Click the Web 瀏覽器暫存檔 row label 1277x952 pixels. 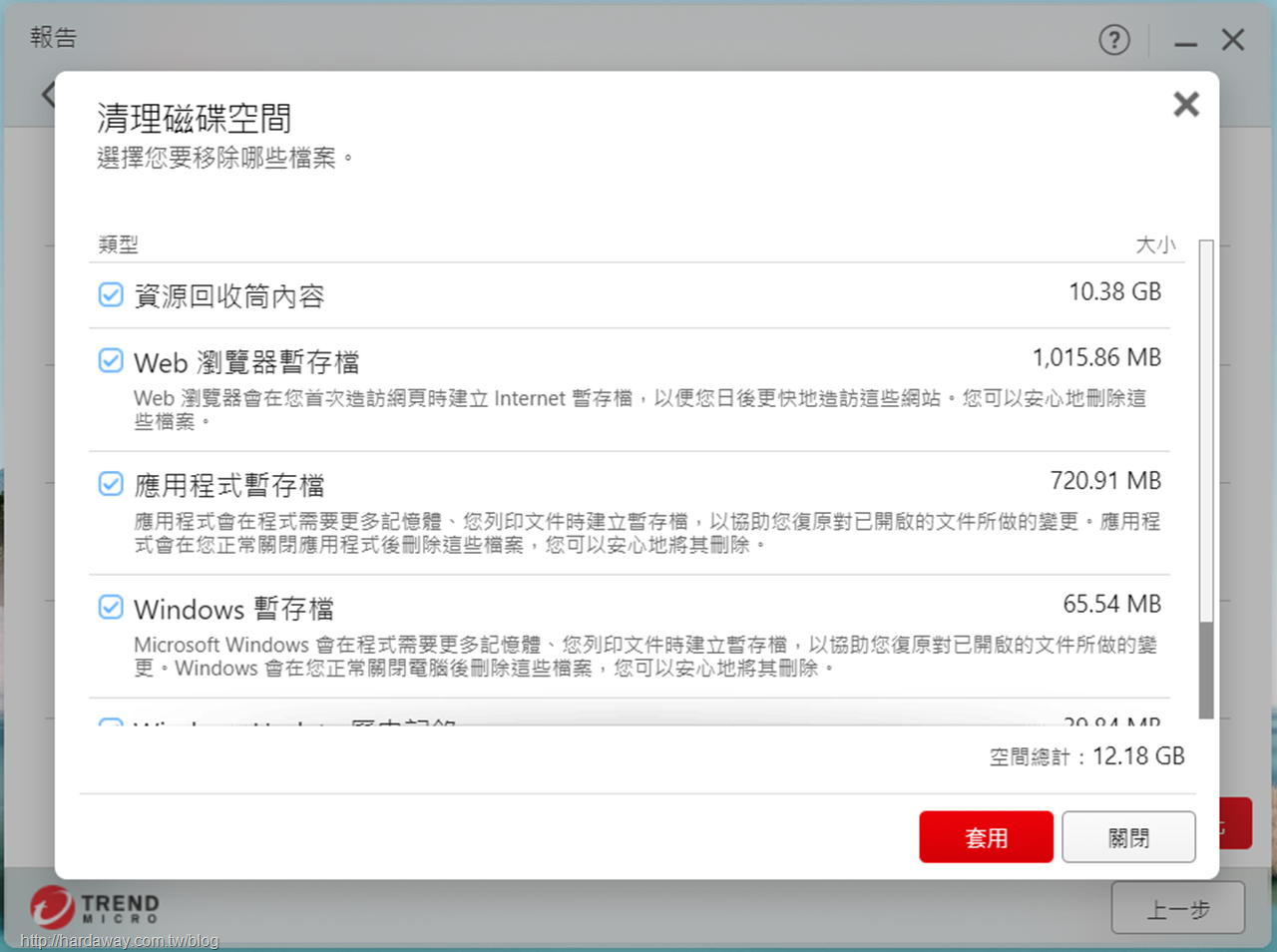[246, 361]
